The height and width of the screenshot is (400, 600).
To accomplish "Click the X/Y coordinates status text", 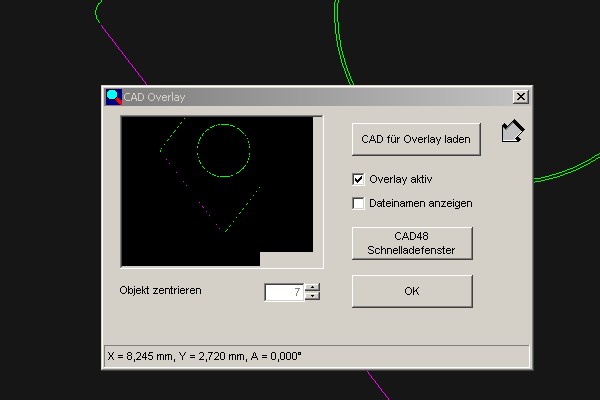I will (x=204, y=356).
